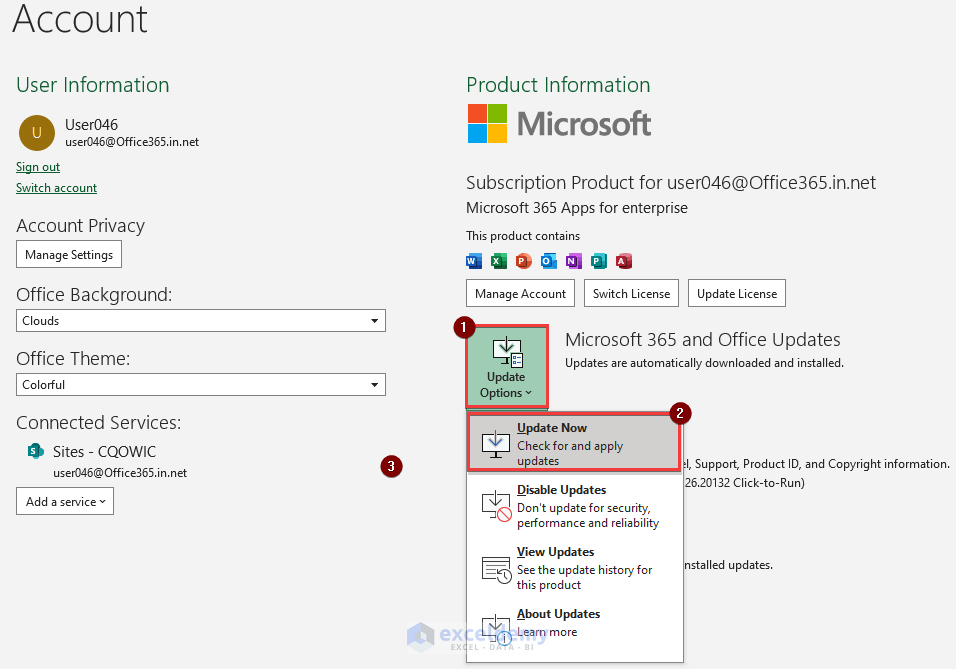This screenshot has height=669, width=956.
Task: Click the Excel app icon
Action: click(x=499, y=261)
